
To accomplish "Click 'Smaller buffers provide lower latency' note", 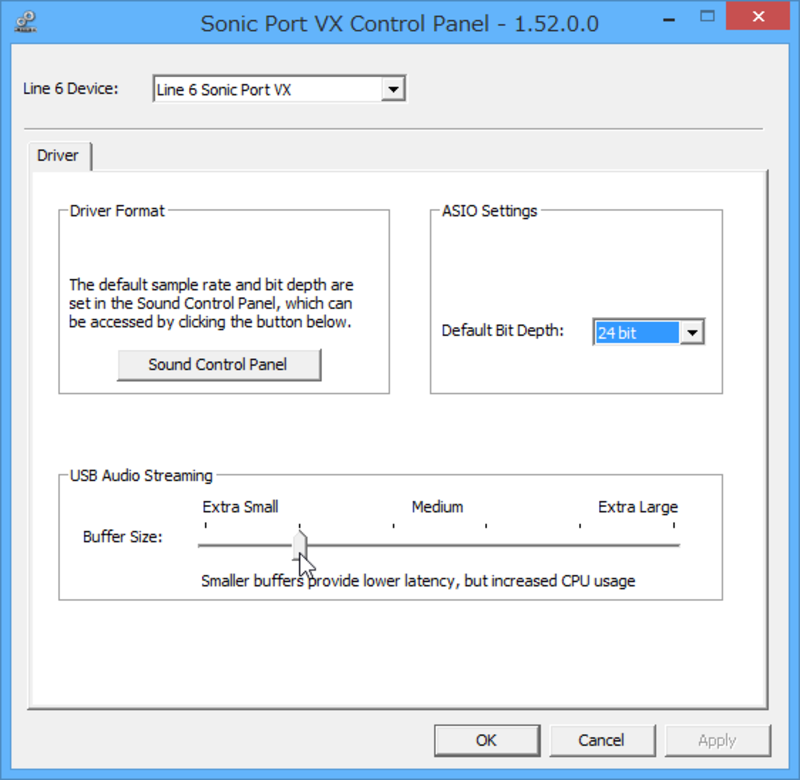I will click(418, 581).
